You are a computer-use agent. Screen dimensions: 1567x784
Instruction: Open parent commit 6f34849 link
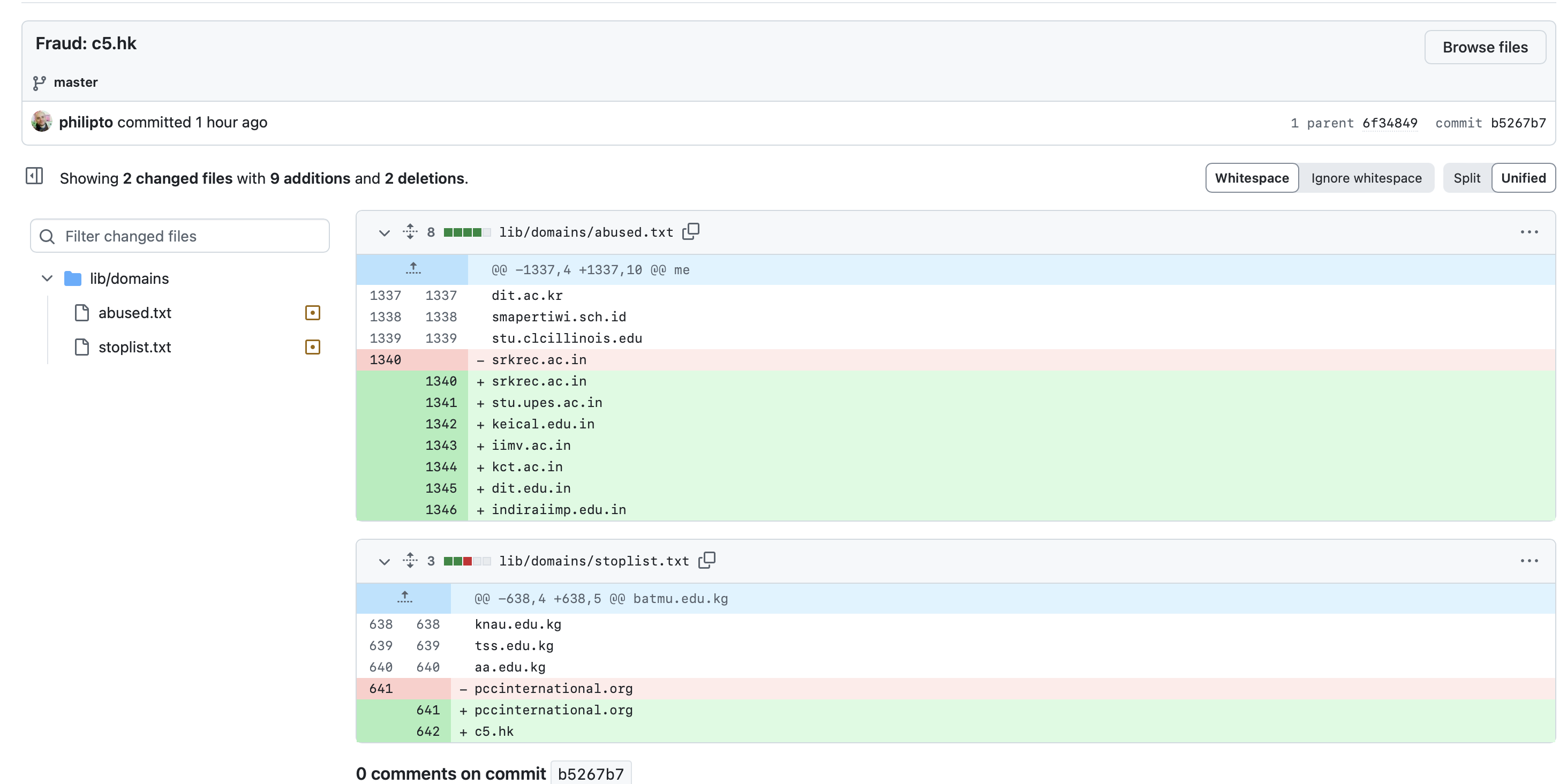pos(1389,123)
